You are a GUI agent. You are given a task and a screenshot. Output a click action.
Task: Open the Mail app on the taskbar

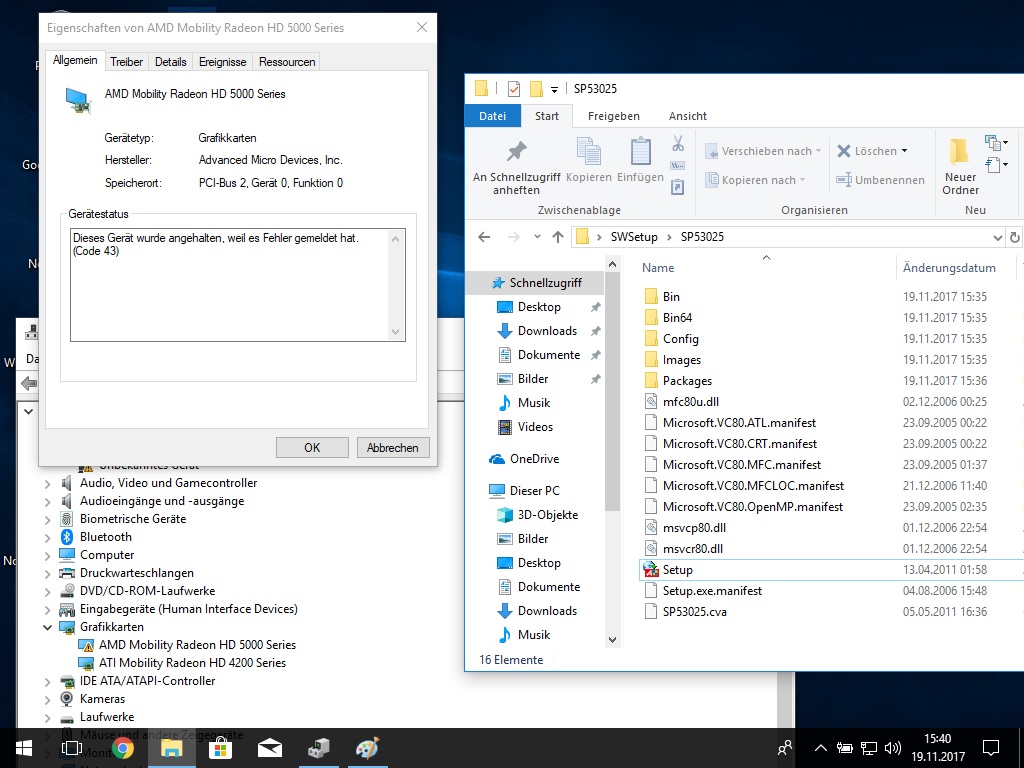[270, 748]
